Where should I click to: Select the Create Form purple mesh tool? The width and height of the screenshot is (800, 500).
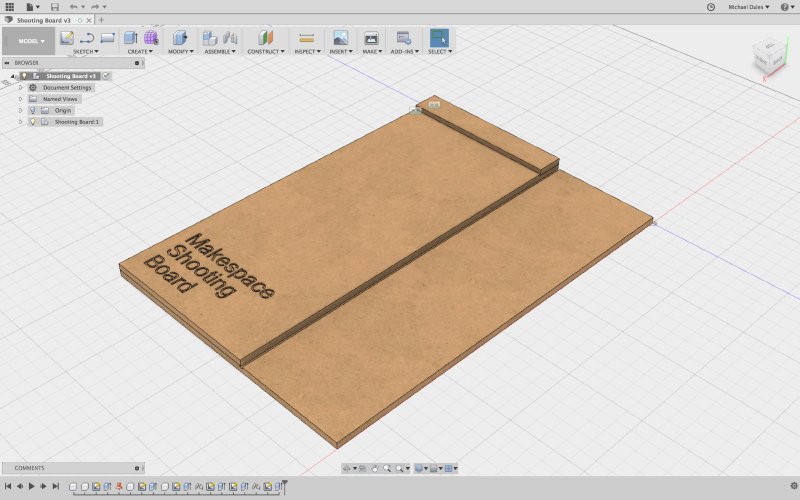[151, 38]
